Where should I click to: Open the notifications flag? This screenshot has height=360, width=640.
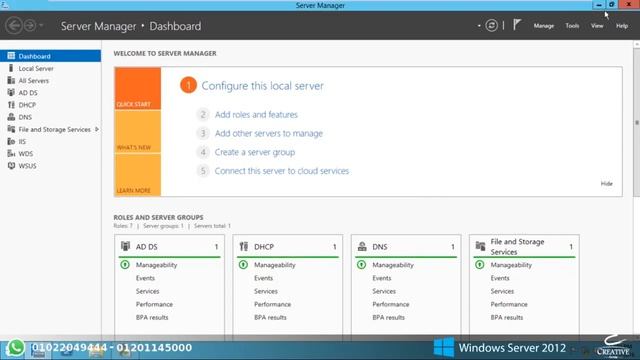pos(517,25)
